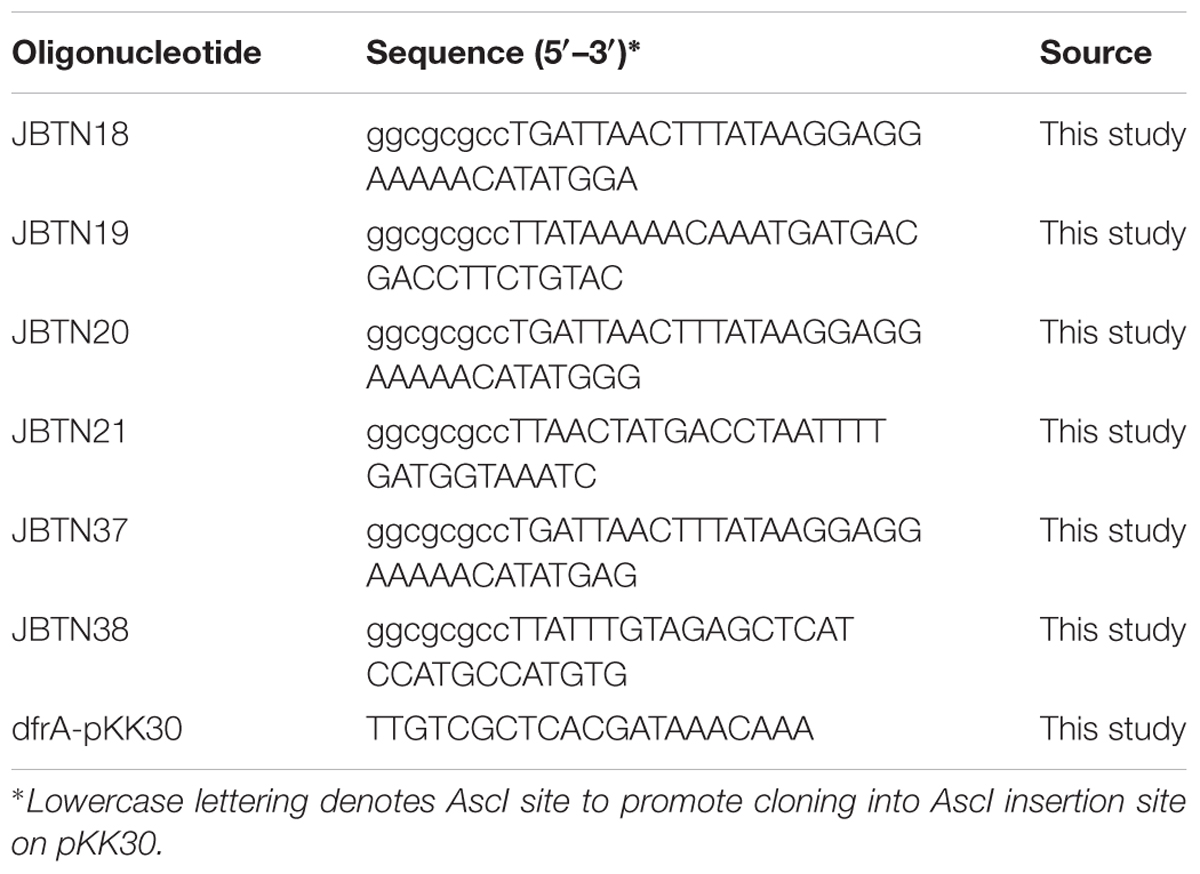Click the sequence line CCATGCCATGTG
This screenshot has width=1200, height=874.
tap(497, 674)
